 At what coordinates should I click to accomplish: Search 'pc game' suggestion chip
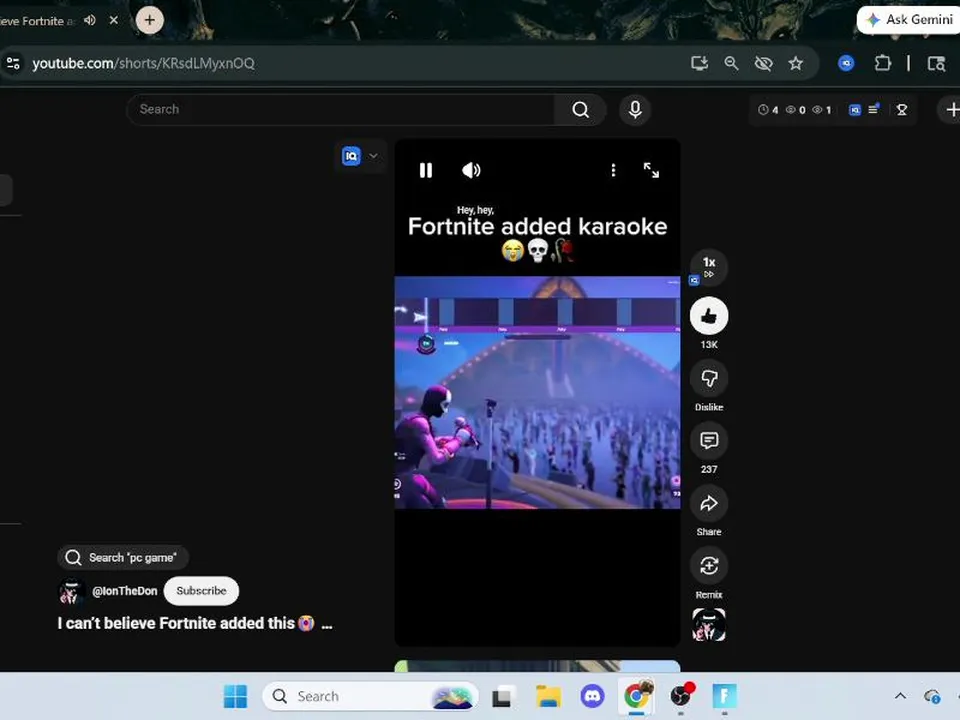coord(122,558)
